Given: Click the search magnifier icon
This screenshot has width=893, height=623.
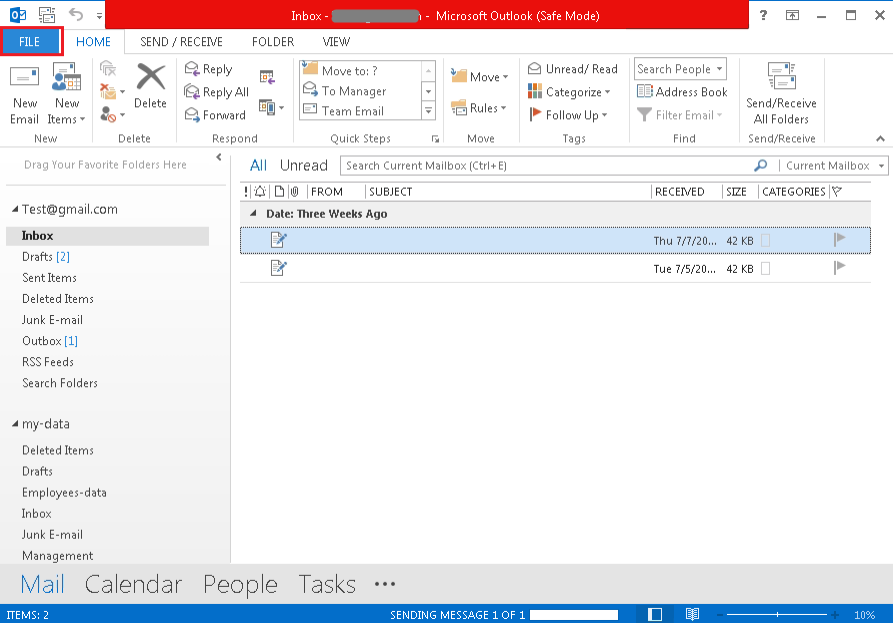Looking at the screenshot, I should tap(760, 166).
